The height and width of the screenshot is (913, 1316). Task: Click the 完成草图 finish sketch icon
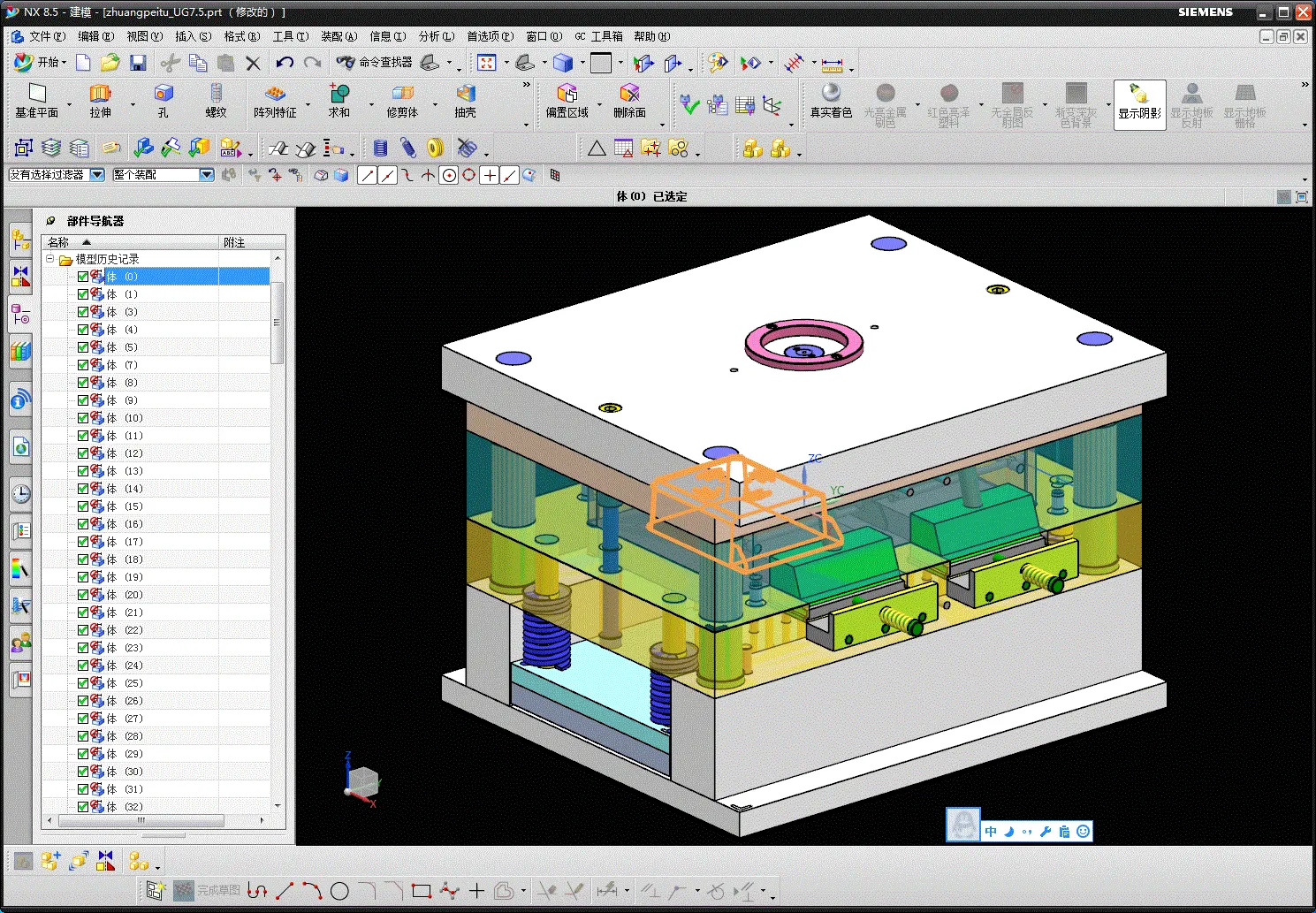coord(207,890)
